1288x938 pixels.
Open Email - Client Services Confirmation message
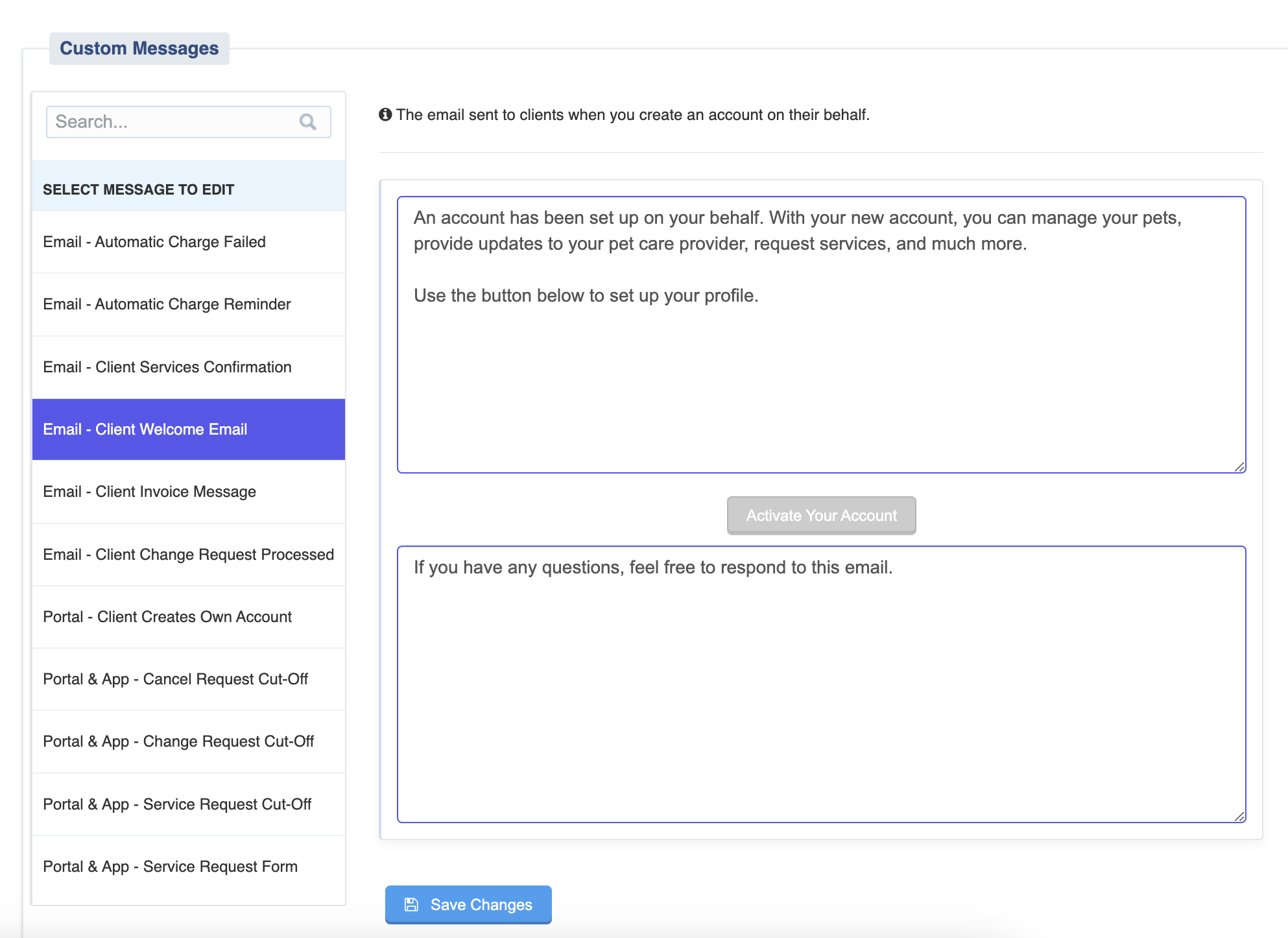189,367
